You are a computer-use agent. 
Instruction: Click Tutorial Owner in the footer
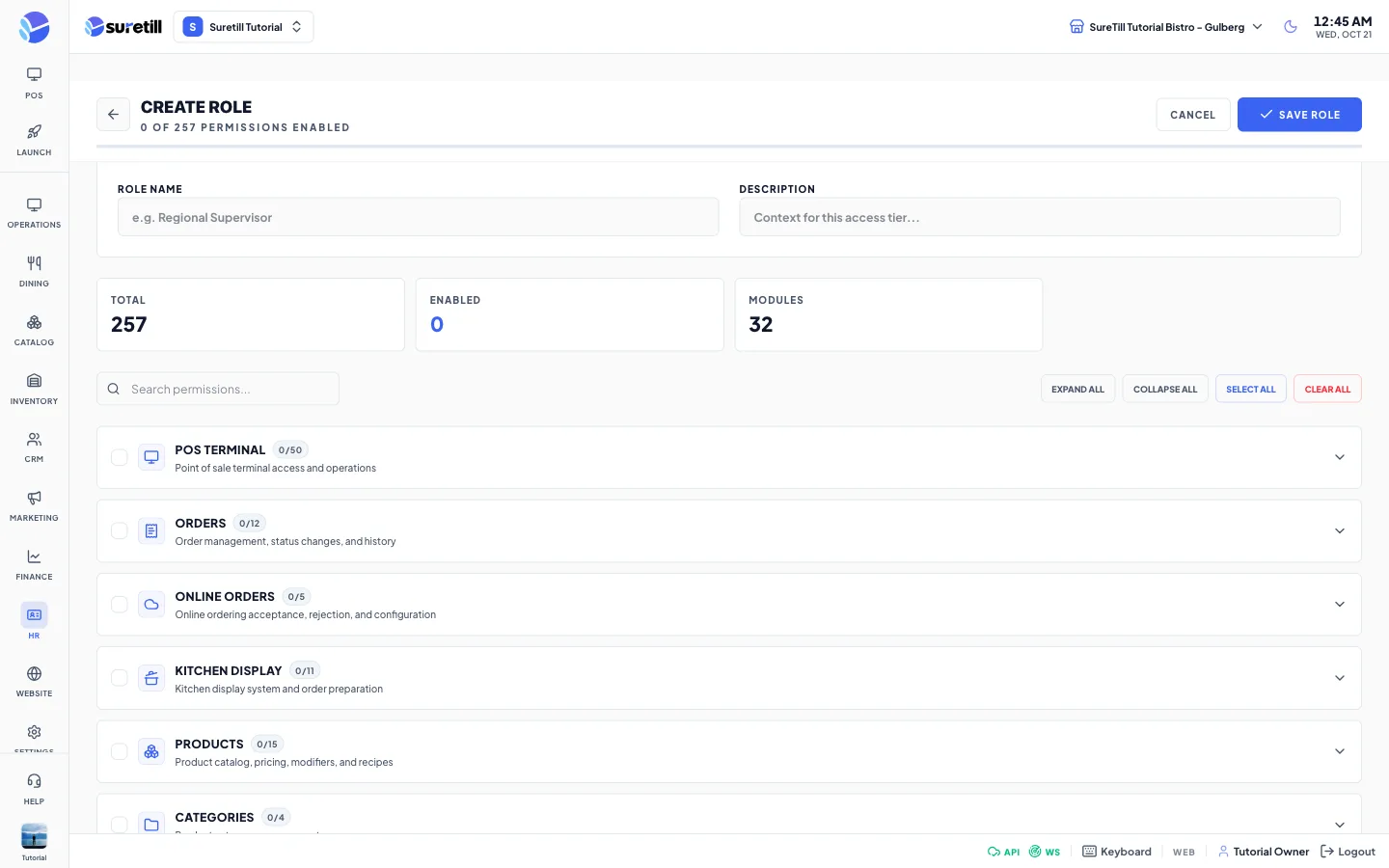(x=1264, y=852)
